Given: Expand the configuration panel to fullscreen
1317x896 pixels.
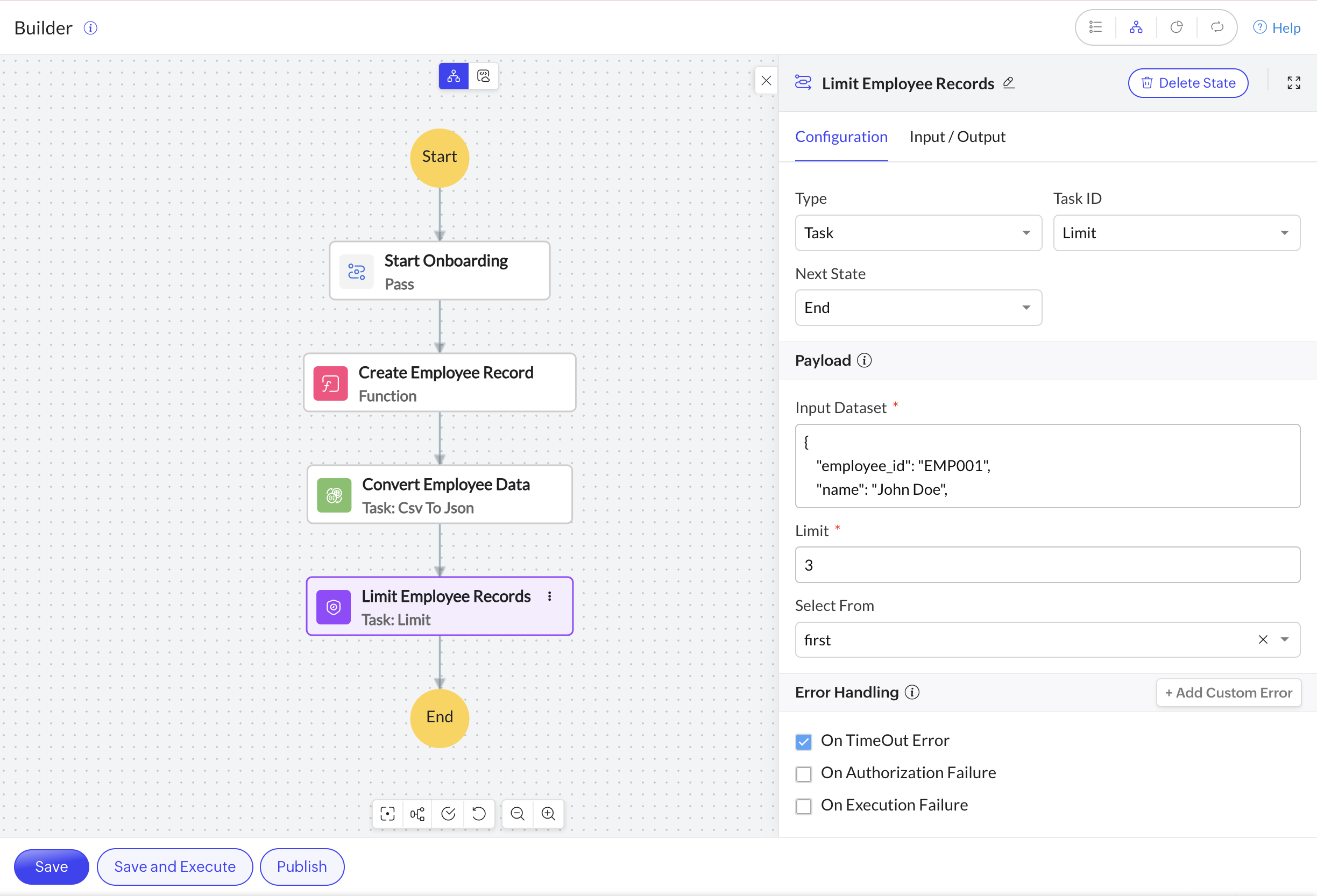Looking at the screenshot, I should pyautogui.click(x=1293, y=83).
